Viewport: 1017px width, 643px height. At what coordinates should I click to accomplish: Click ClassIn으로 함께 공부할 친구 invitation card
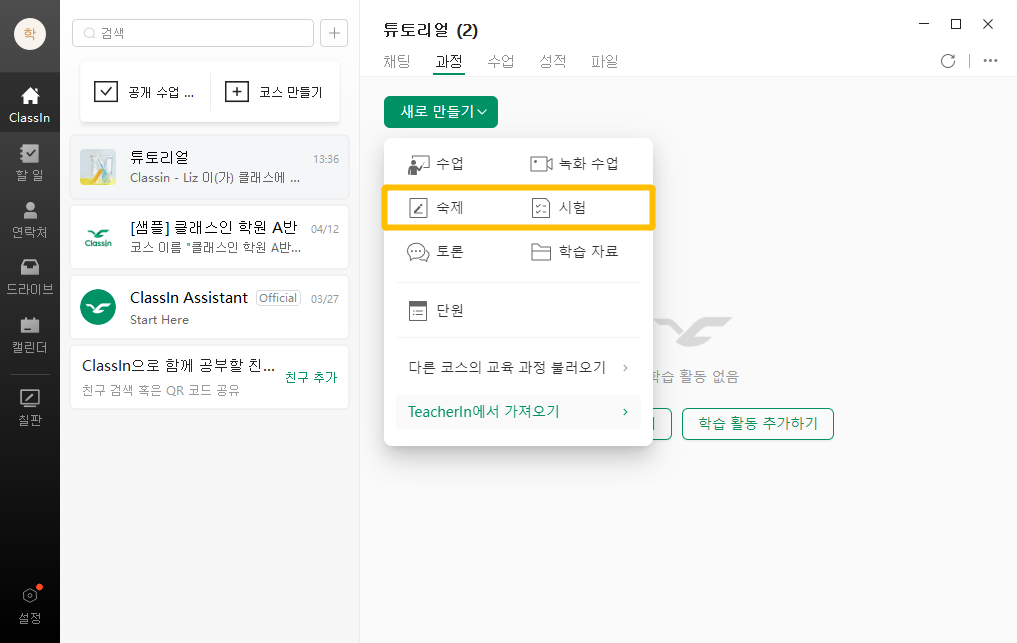(x=209, y=377)
